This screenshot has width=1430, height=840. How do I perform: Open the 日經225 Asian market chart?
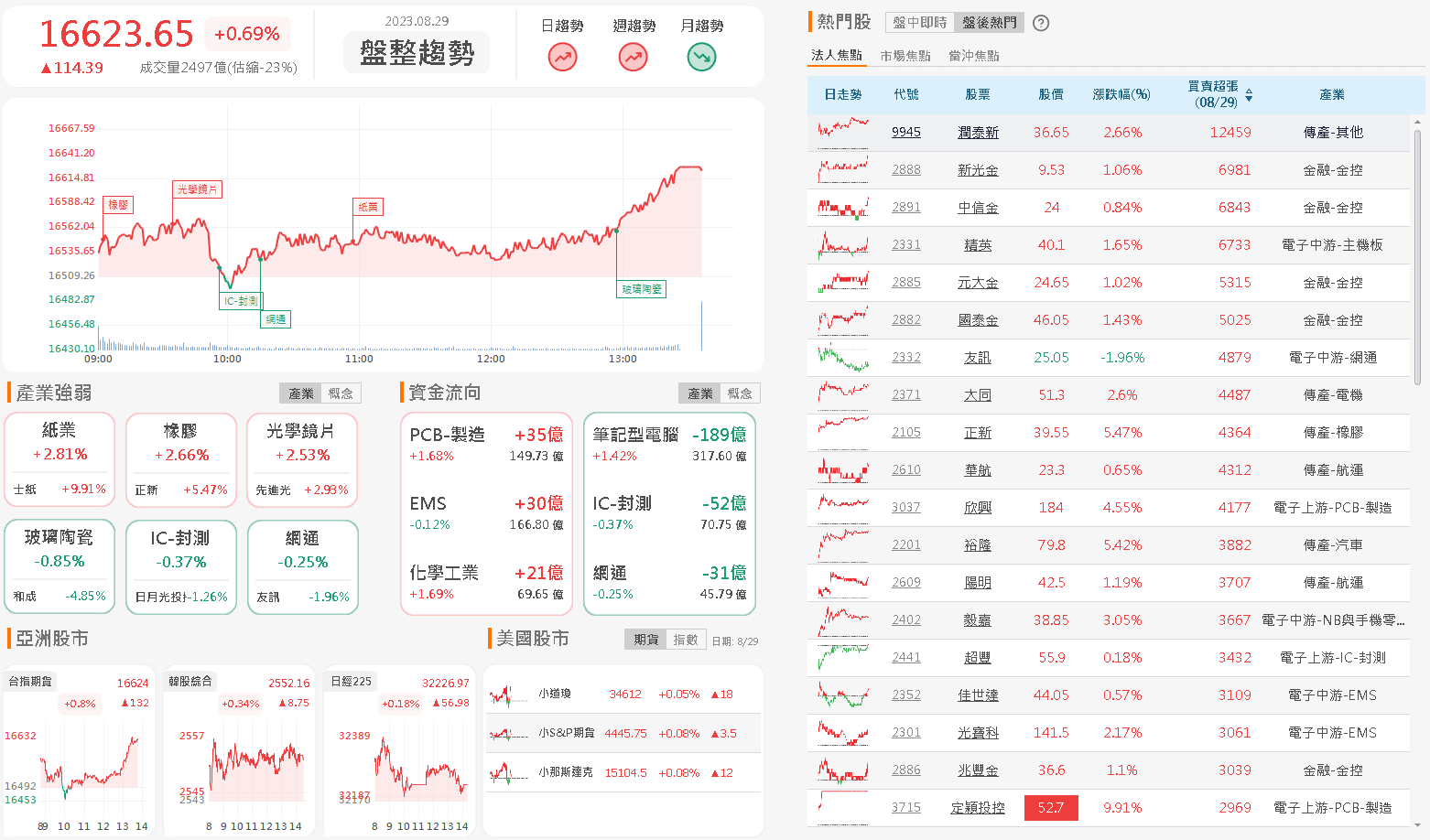click(399, 750)
